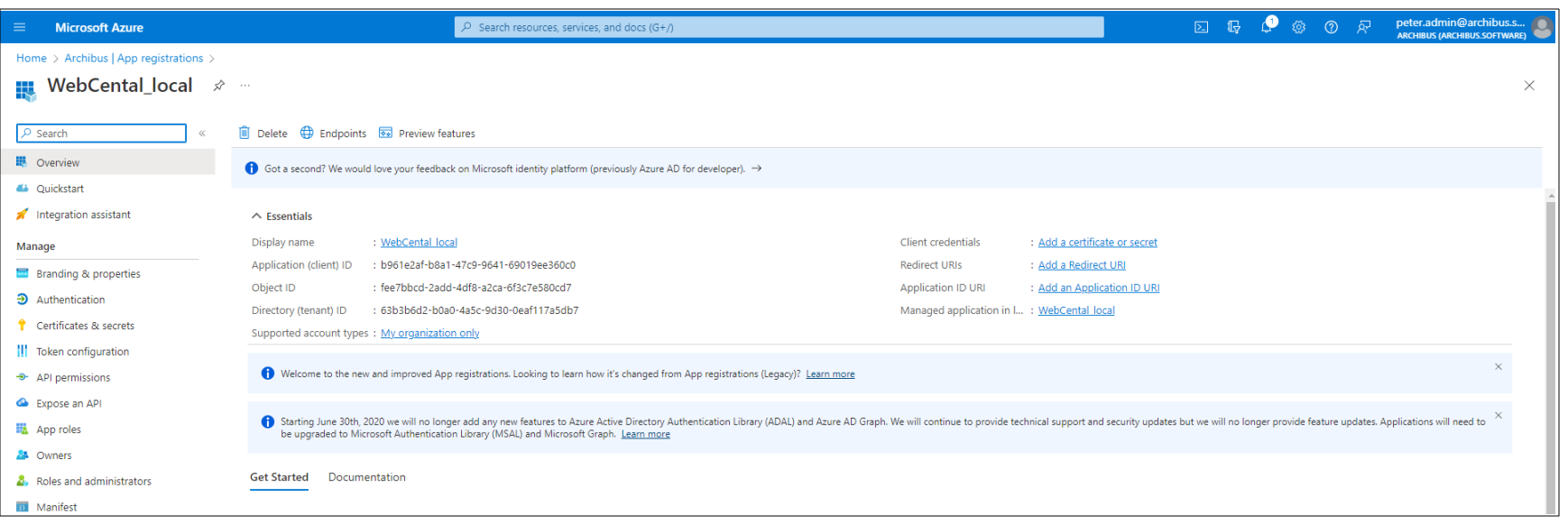Viewport: 1568px width, 525px height.
Task: Open the more options ellipsis beside the title
Action: (244, 86)
